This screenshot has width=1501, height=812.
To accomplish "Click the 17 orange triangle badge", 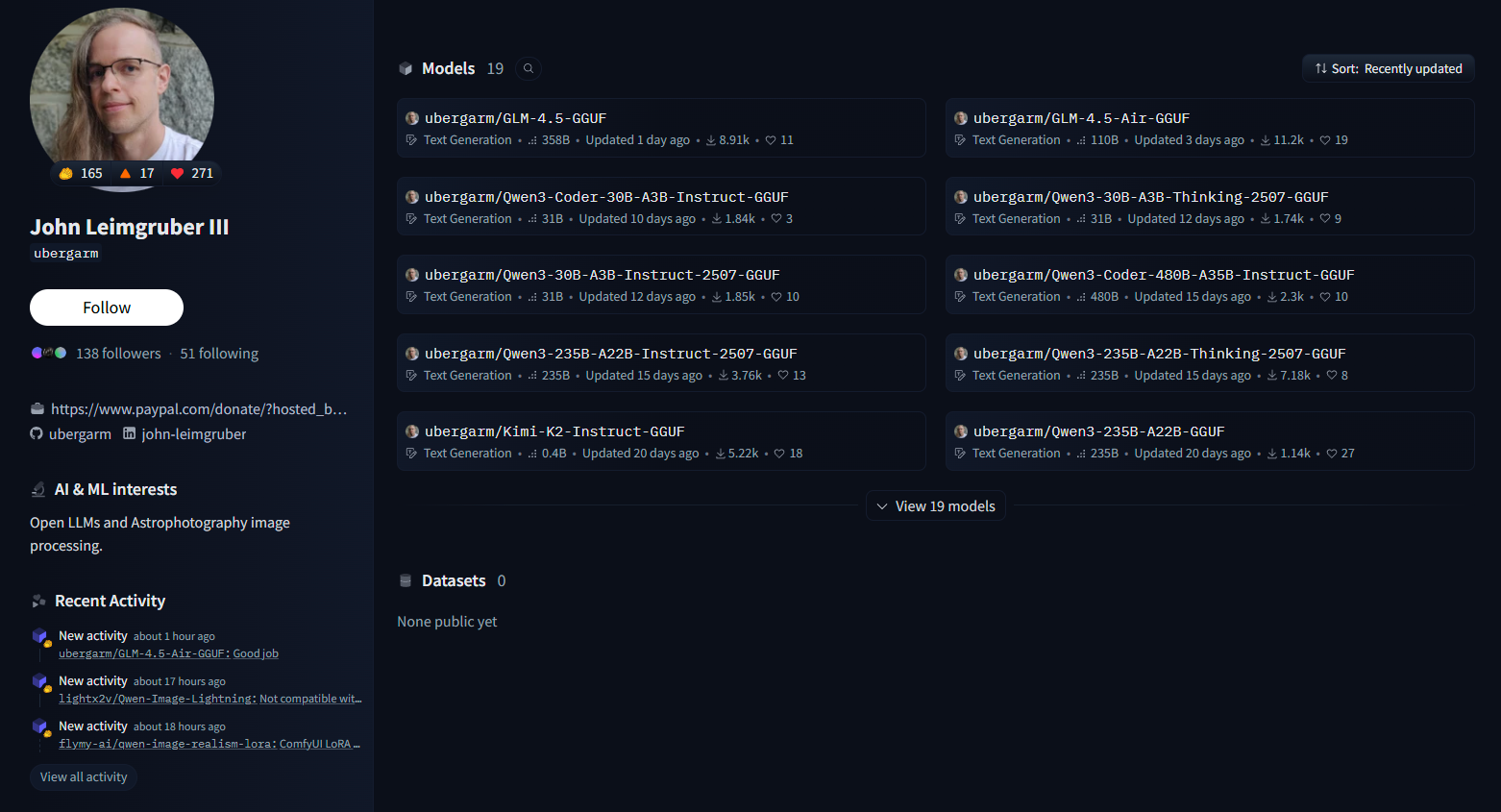I will (x=136, y=173).
